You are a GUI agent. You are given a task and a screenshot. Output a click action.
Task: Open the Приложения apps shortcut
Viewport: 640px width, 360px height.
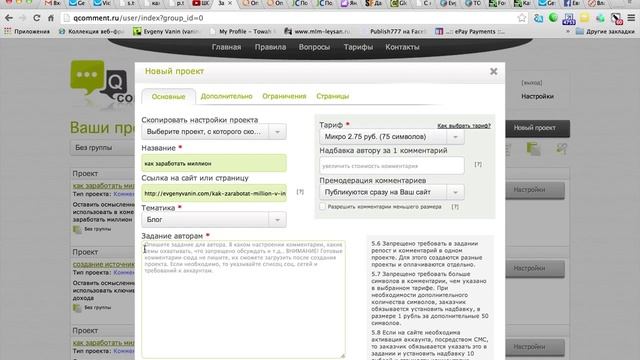[x=27, y=31]
